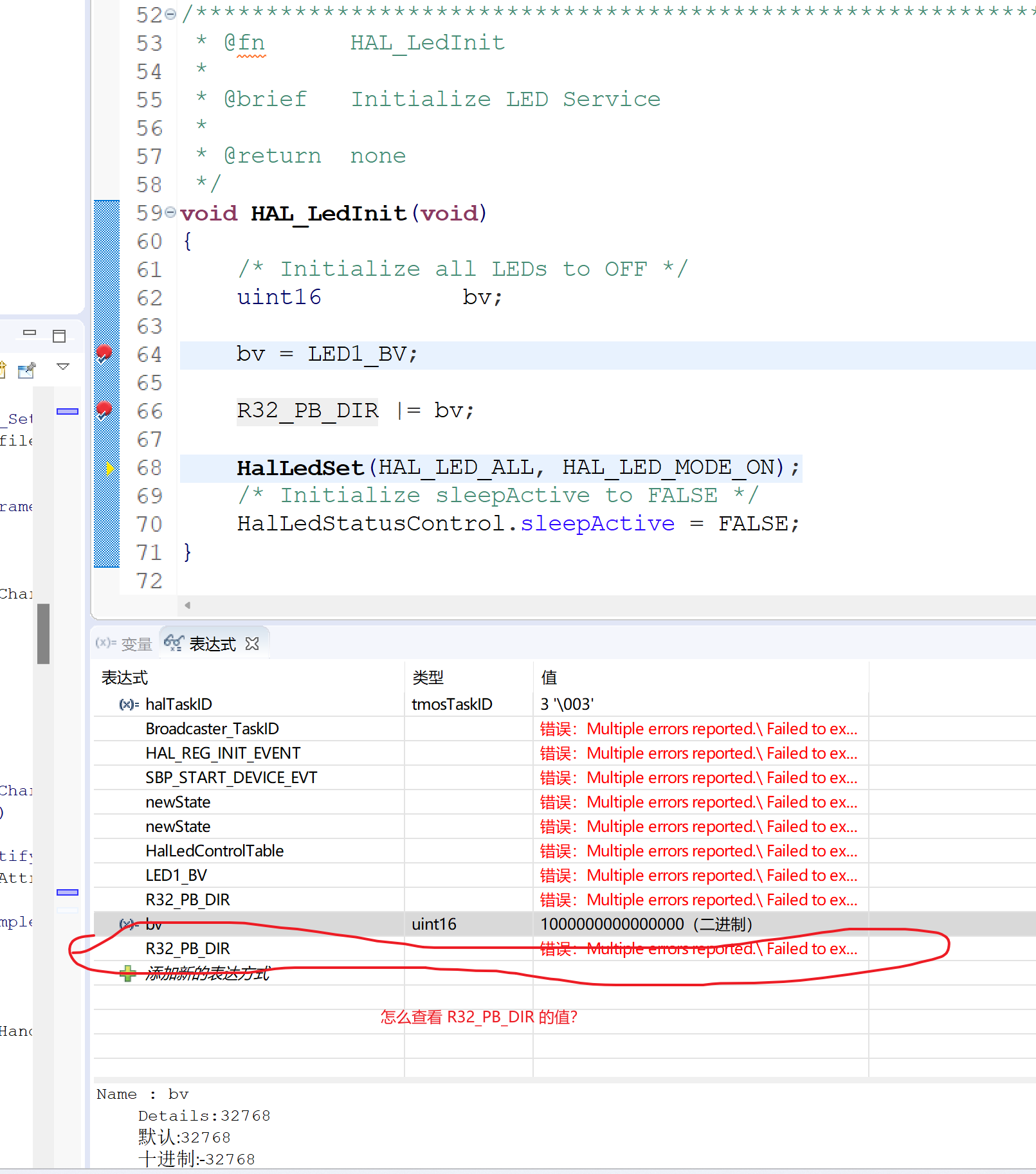Click halTaskID value 3 '\003'
Viewport: 1036px width, 1174px height.
click(567, 704)
